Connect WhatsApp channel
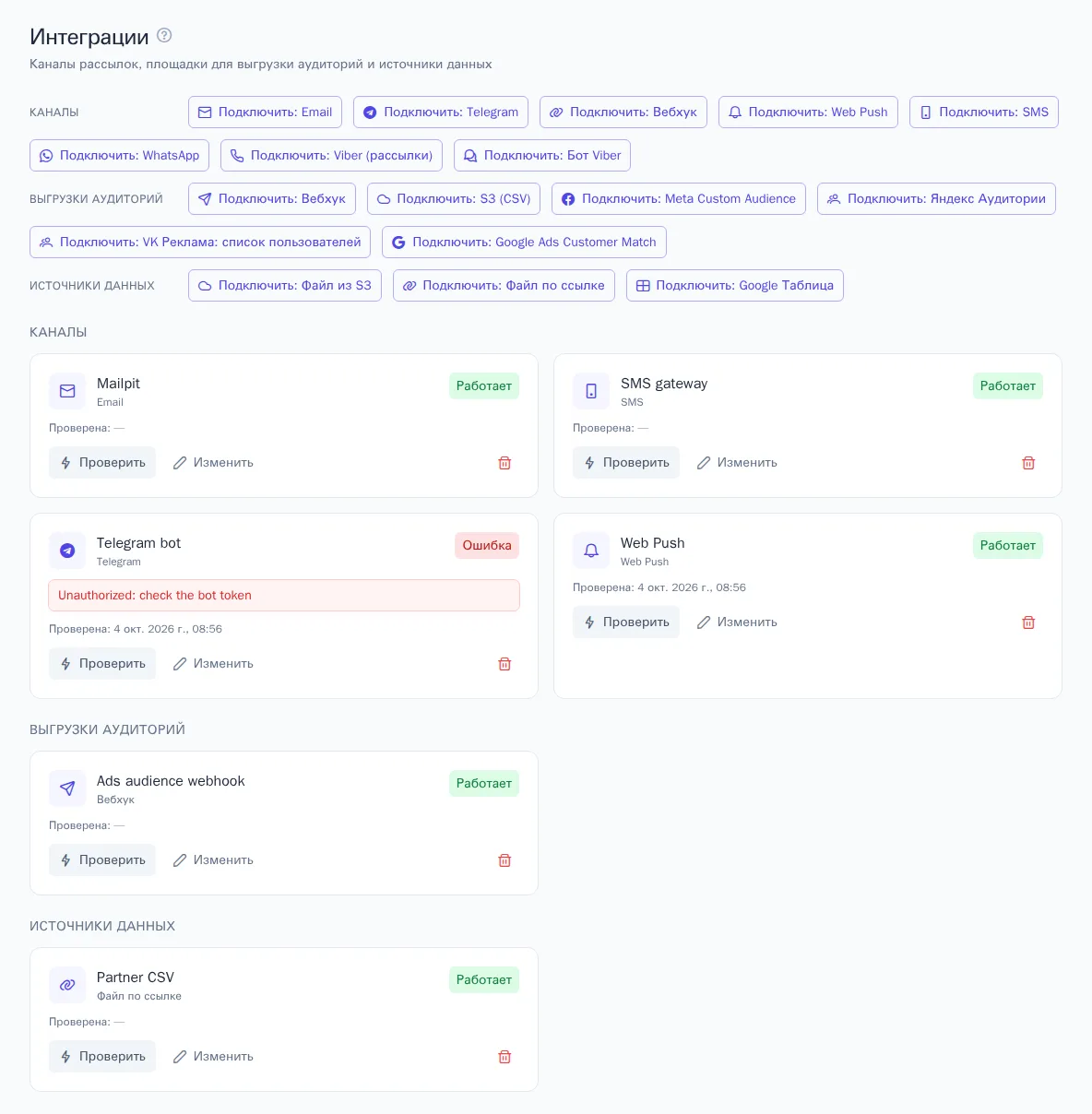The height and width of the screenshot is (1114, 1092). point(120,155)
